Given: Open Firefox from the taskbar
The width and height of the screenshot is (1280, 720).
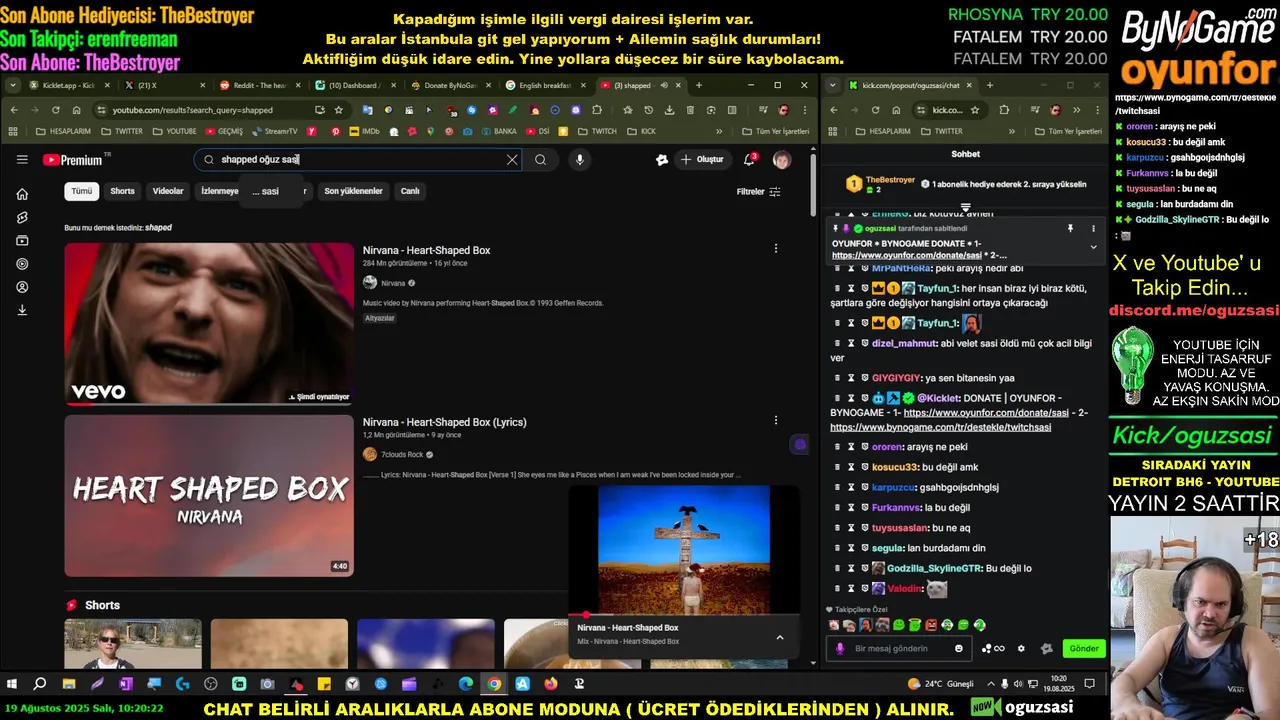Looking at the screenshot, I should (550, 684).
